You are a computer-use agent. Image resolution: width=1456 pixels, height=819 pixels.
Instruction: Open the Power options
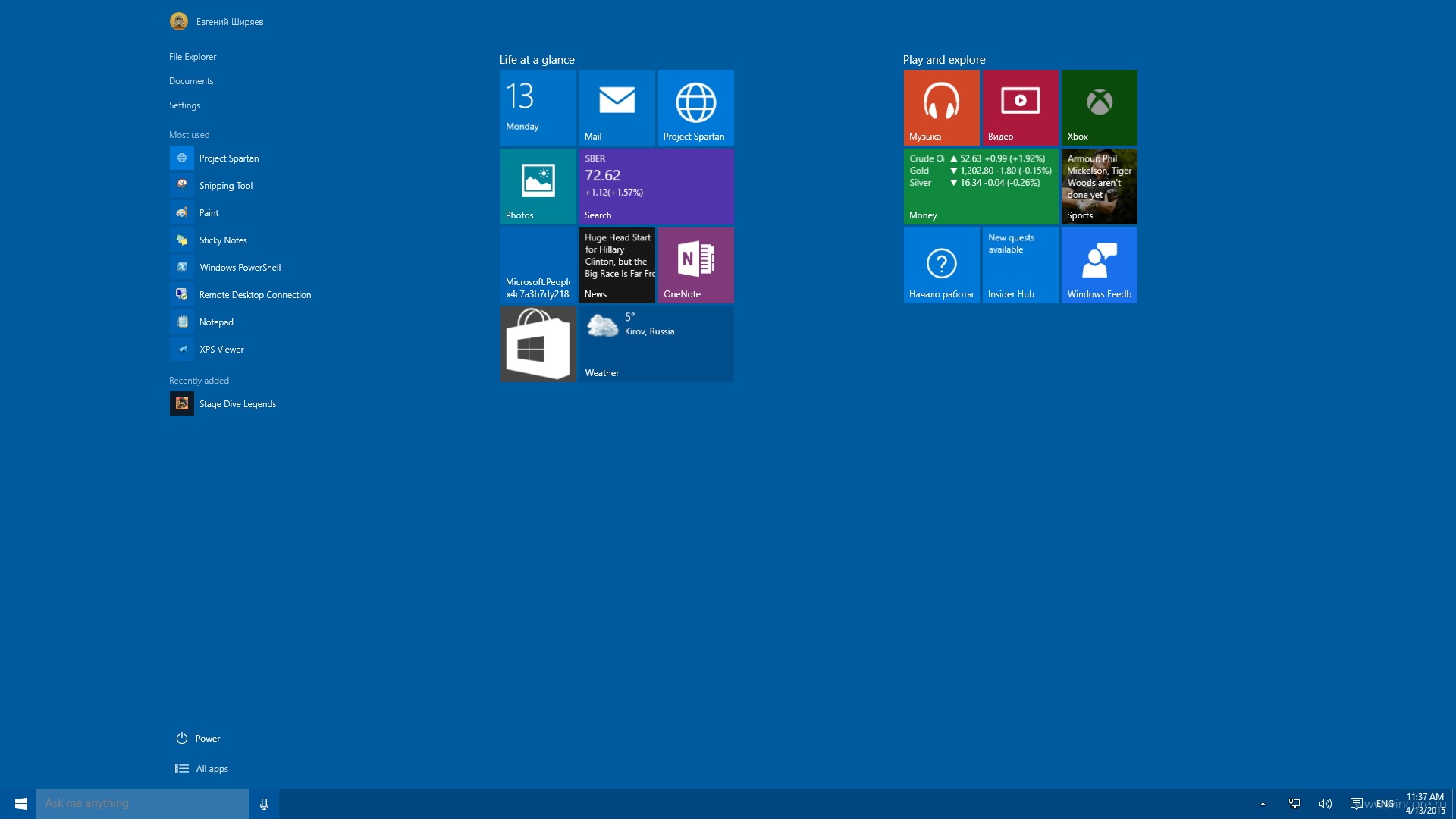[x=198, y=739]
